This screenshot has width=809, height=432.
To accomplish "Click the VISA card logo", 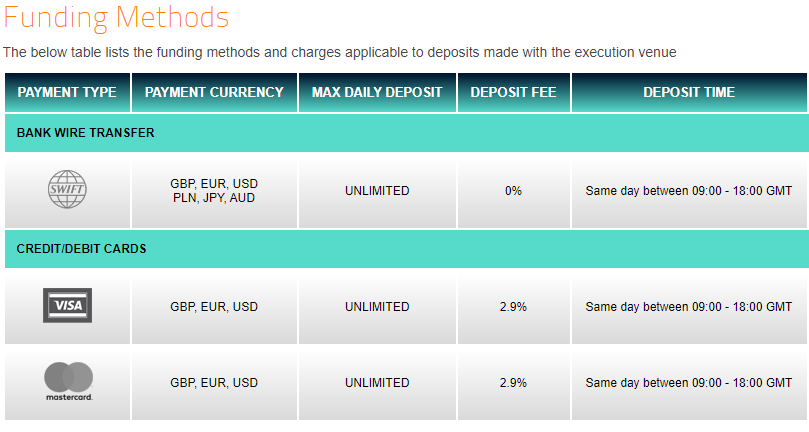I will [68, 306].
